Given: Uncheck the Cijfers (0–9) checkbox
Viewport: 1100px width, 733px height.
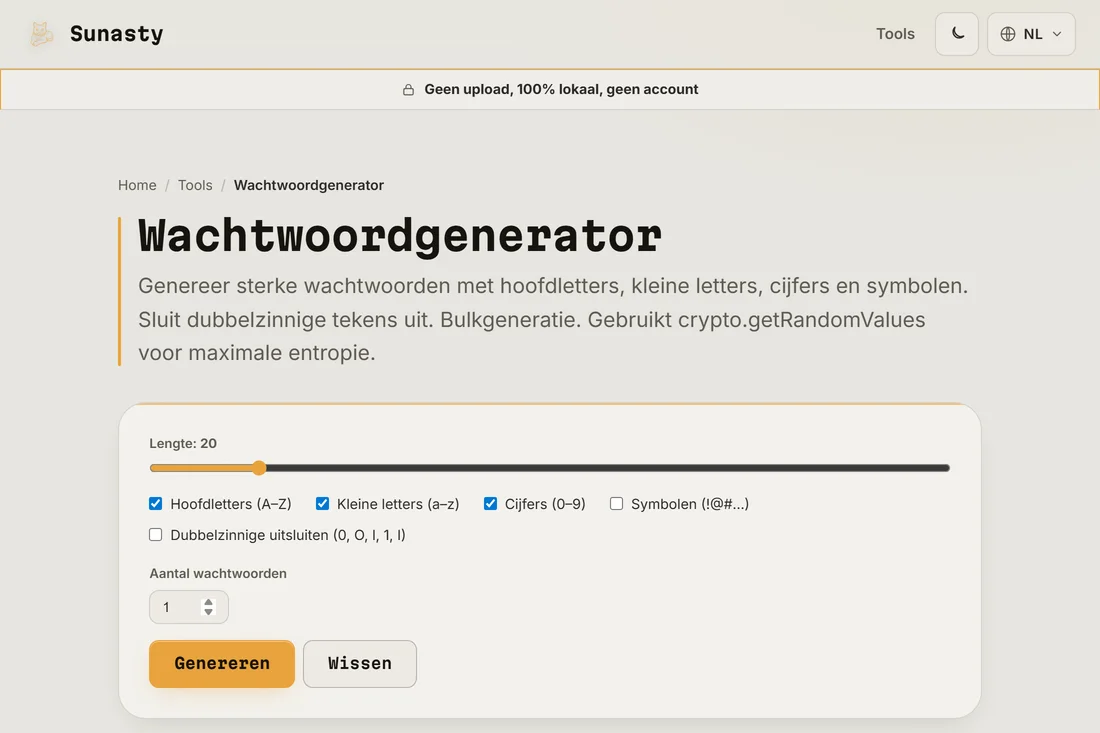Looking at the screenshot, I should click(490, 504).
